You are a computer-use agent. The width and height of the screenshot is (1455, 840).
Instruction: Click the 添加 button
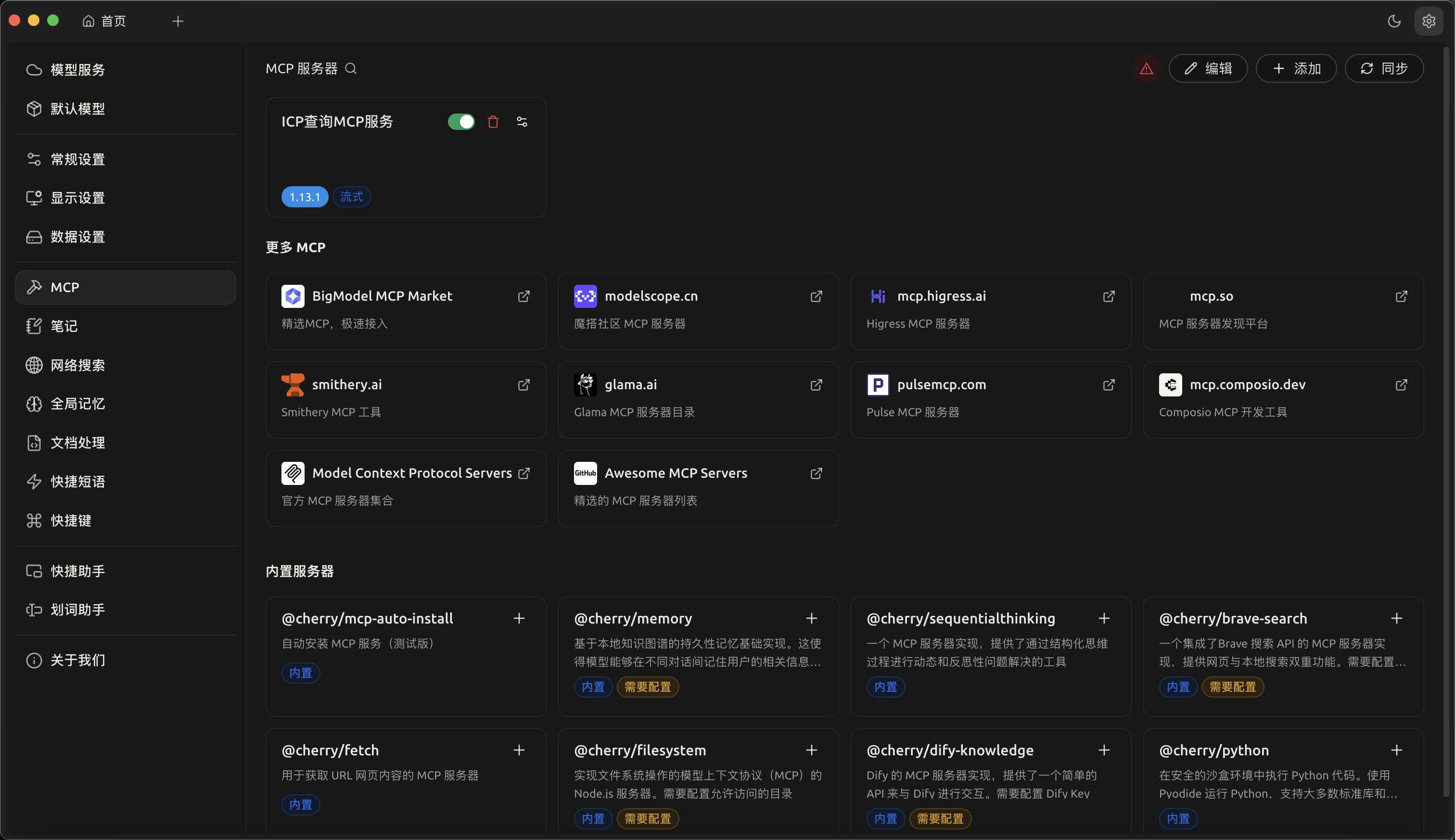click(1296, 69)
